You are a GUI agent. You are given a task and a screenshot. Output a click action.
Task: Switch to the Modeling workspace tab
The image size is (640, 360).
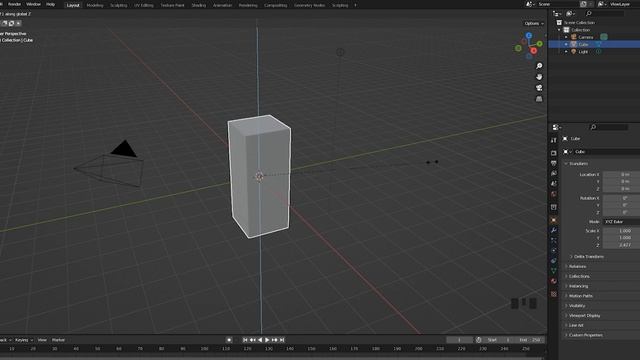tap(95, 5)
